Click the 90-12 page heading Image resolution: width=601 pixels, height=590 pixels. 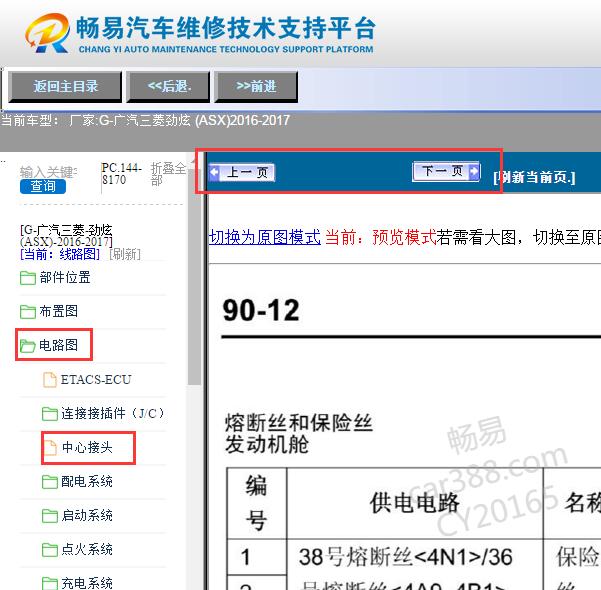tap(261, 310)
